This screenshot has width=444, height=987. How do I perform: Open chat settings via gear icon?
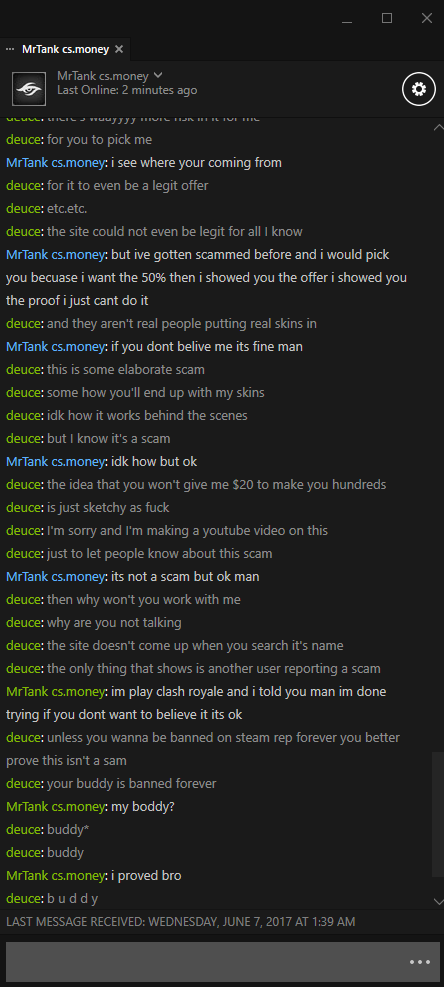point(419,89)
